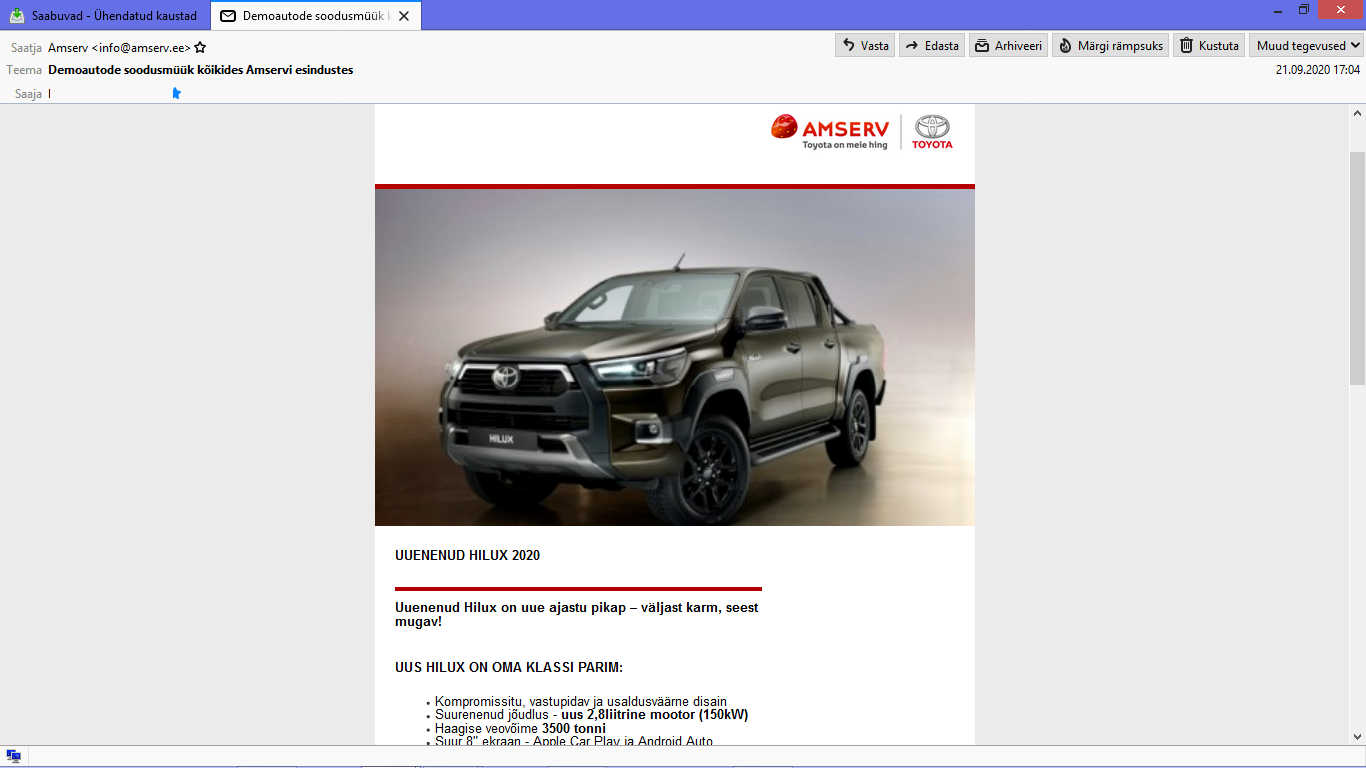Click the vertical scrollbar thumb
1366x768 pixels.
[x=1357, y=267]
